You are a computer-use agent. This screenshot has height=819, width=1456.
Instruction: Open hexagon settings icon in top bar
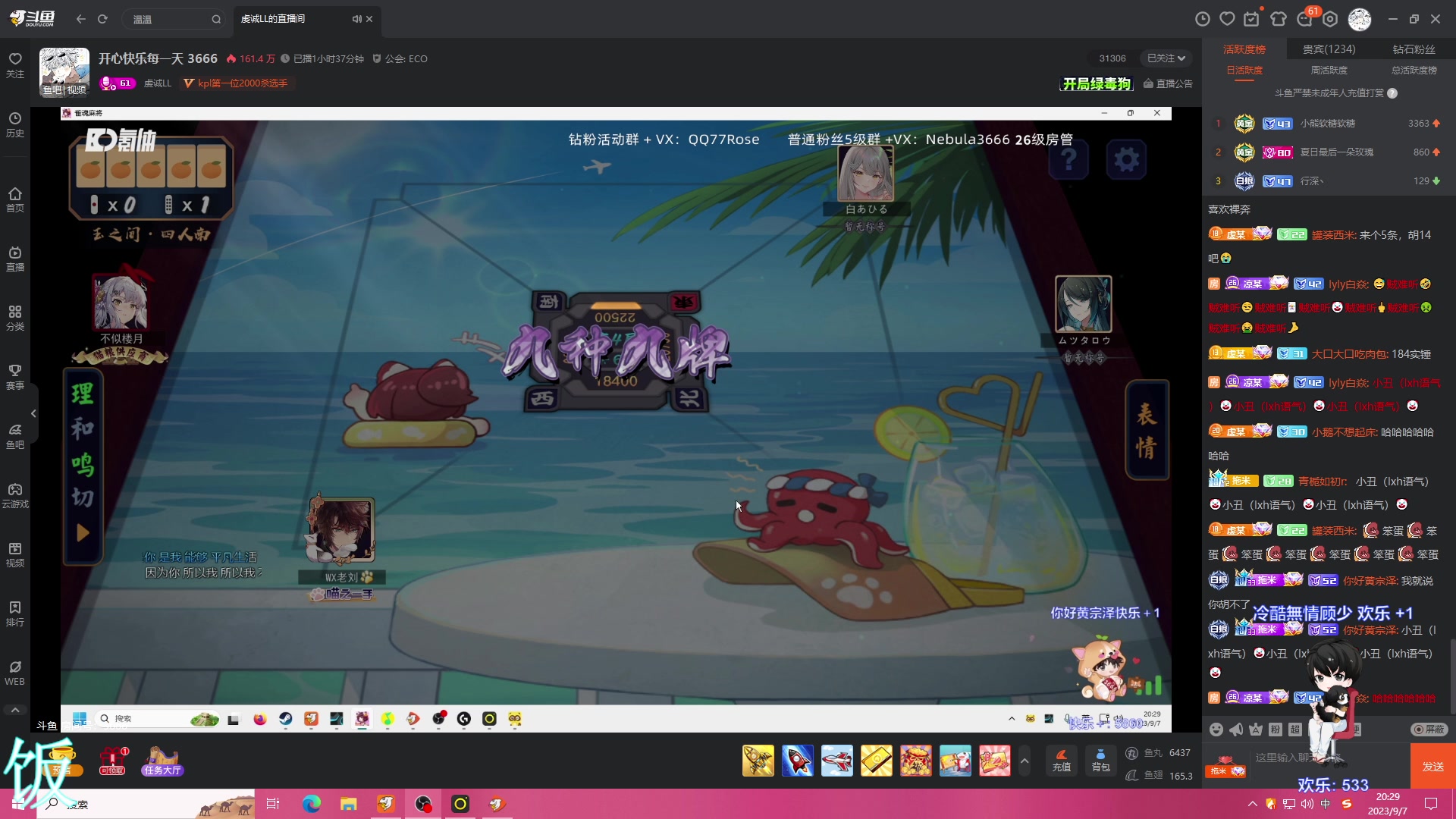[1331, 19]
